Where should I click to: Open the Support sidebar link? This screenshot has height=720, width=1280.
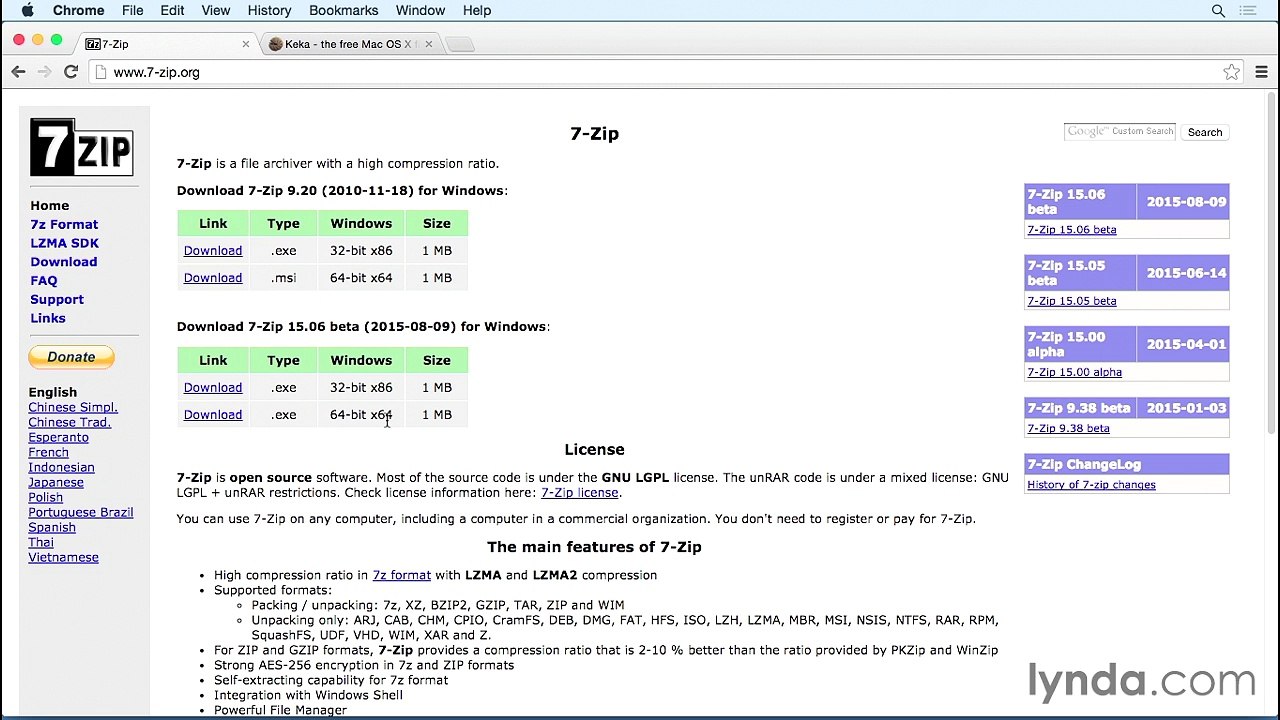57,299
